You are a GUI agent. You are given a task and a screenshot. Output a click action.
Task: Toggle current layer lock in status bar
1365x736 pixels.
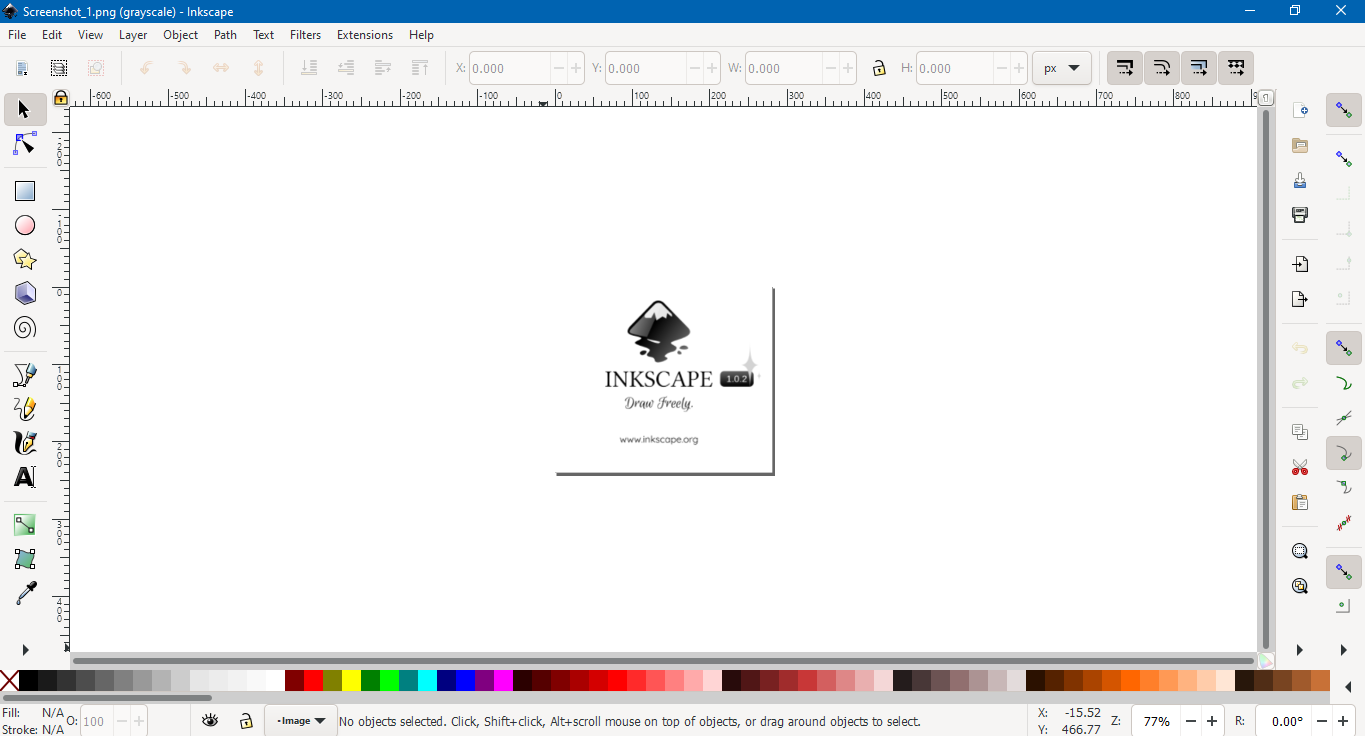245,720
